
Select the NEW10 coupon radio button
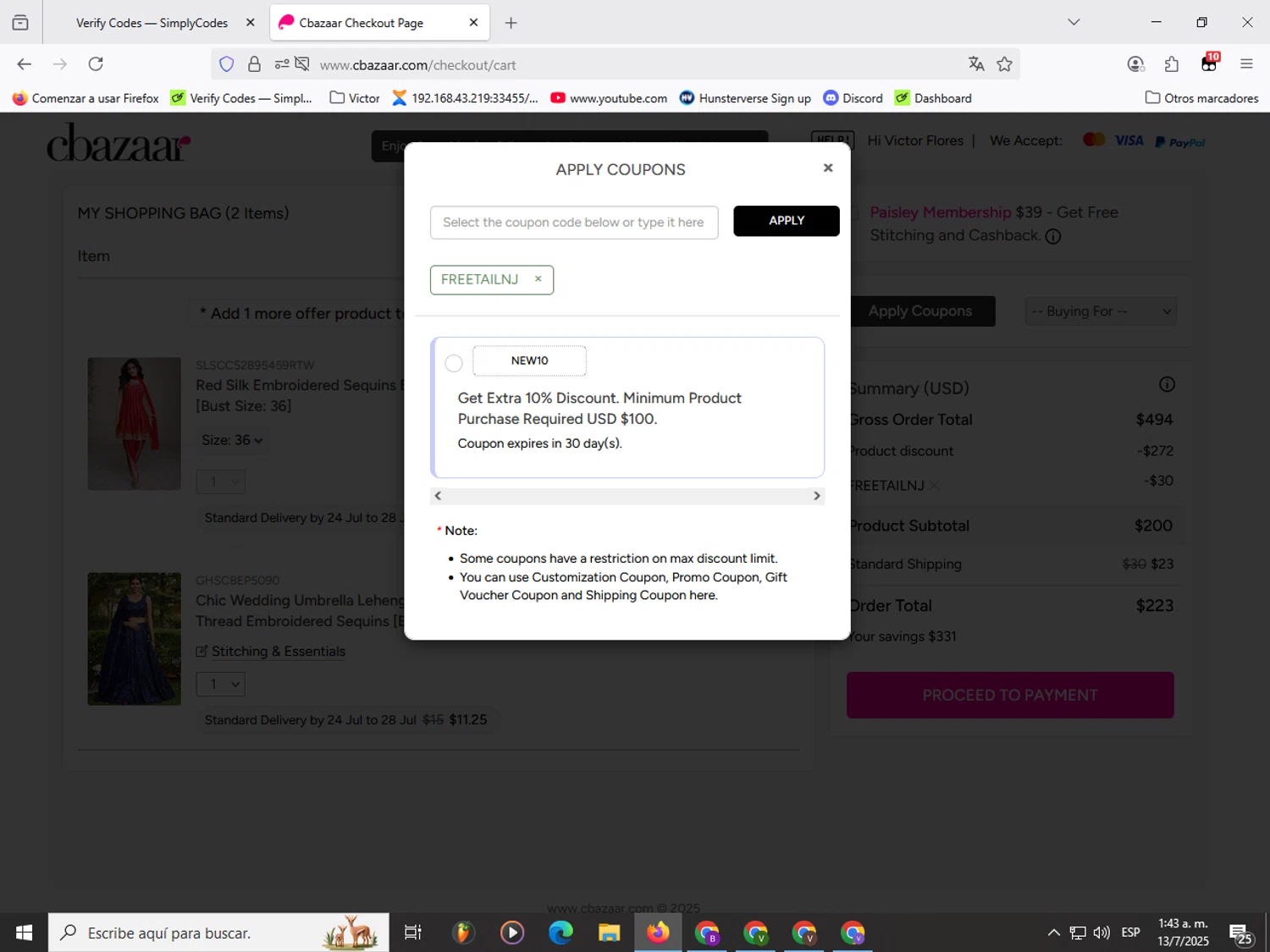(454, 363)
